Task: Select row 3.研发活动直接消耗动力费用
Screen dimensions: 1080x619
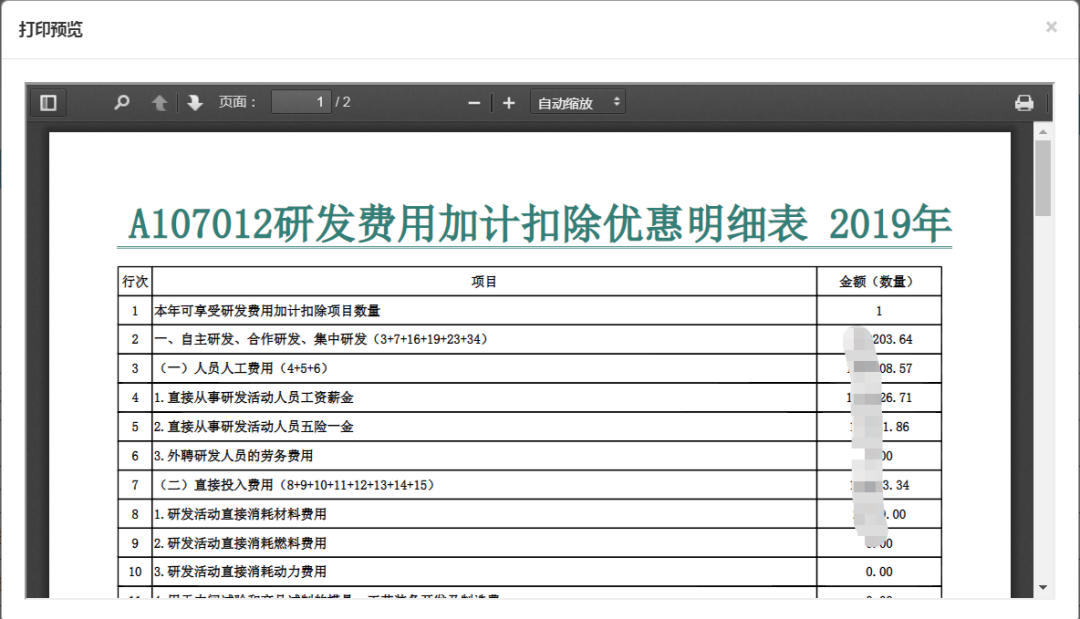Action: coord(530,571)
